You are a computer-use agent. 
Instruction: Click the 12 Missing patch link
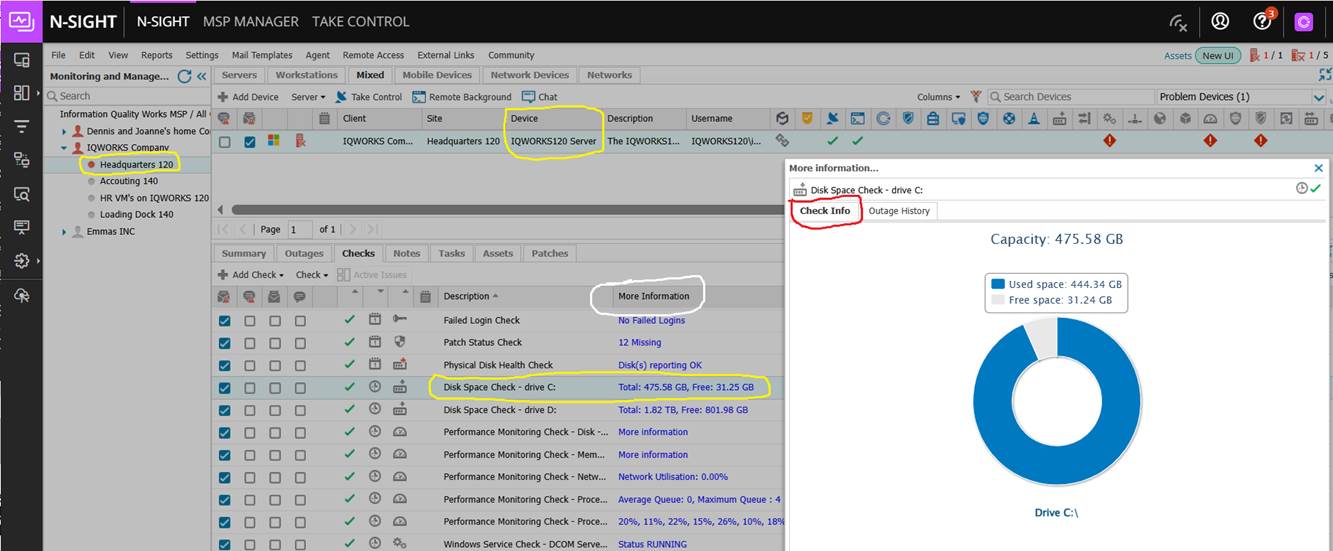639,343
